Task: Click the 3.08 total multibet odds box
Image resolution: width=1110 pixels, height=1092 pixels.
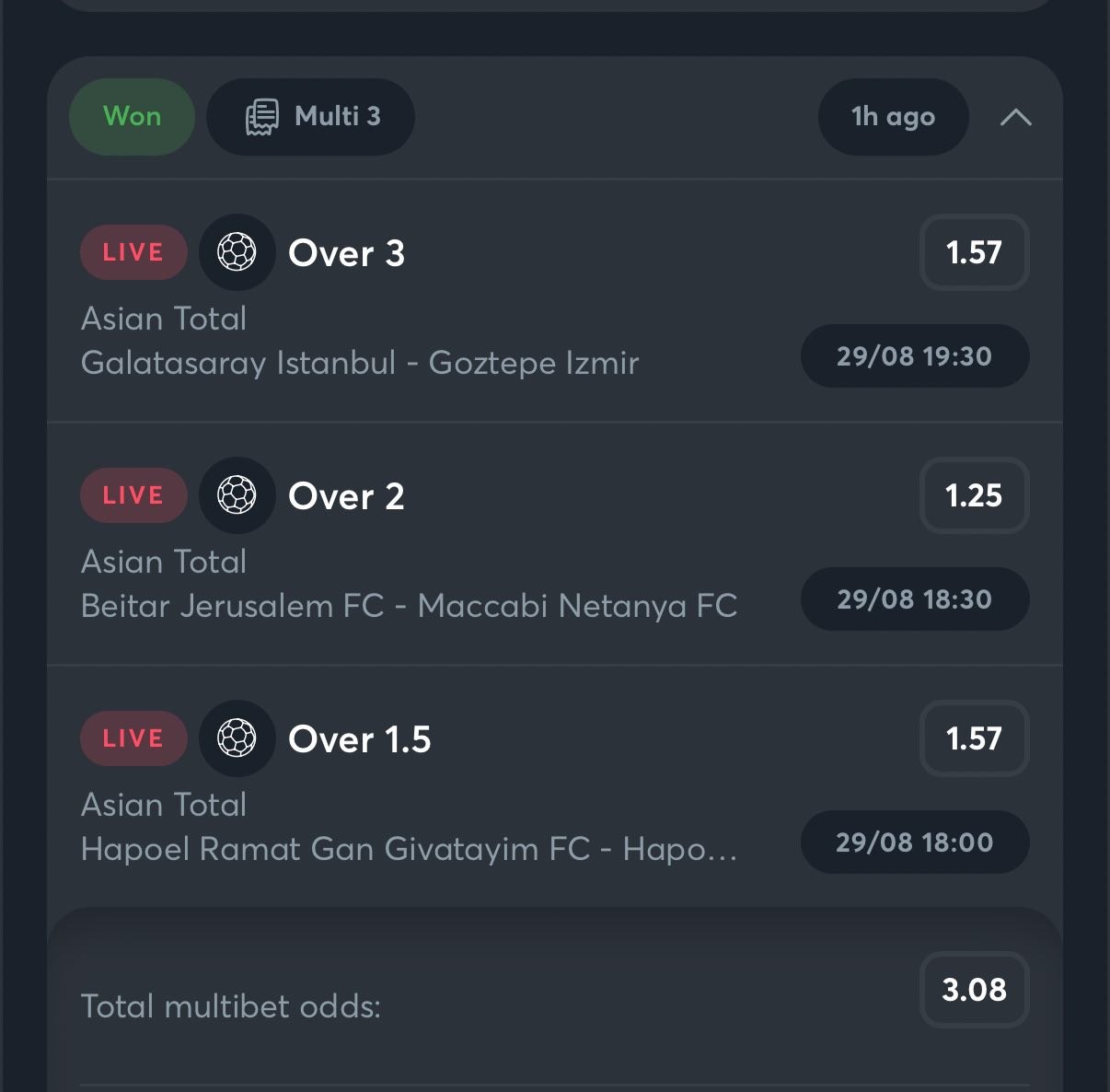Action: (x=974, y=990)
